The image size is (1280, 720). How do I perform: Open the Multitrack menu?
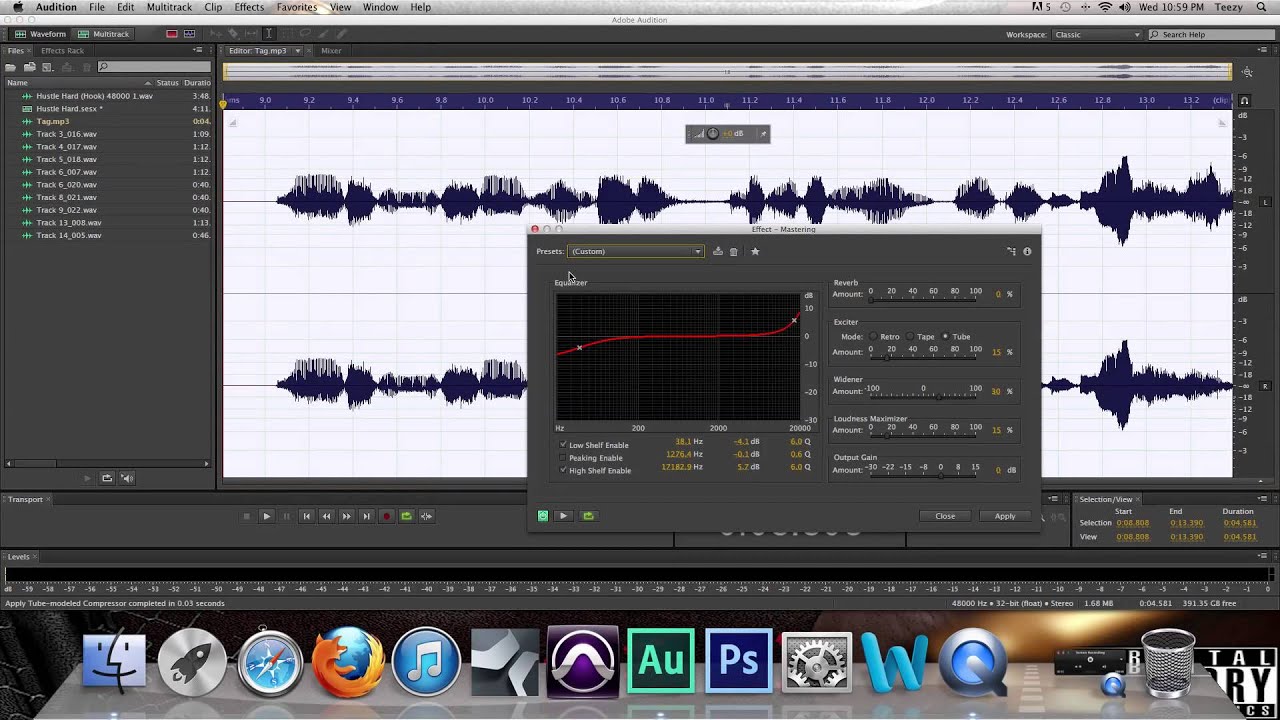tap(169, 7)
